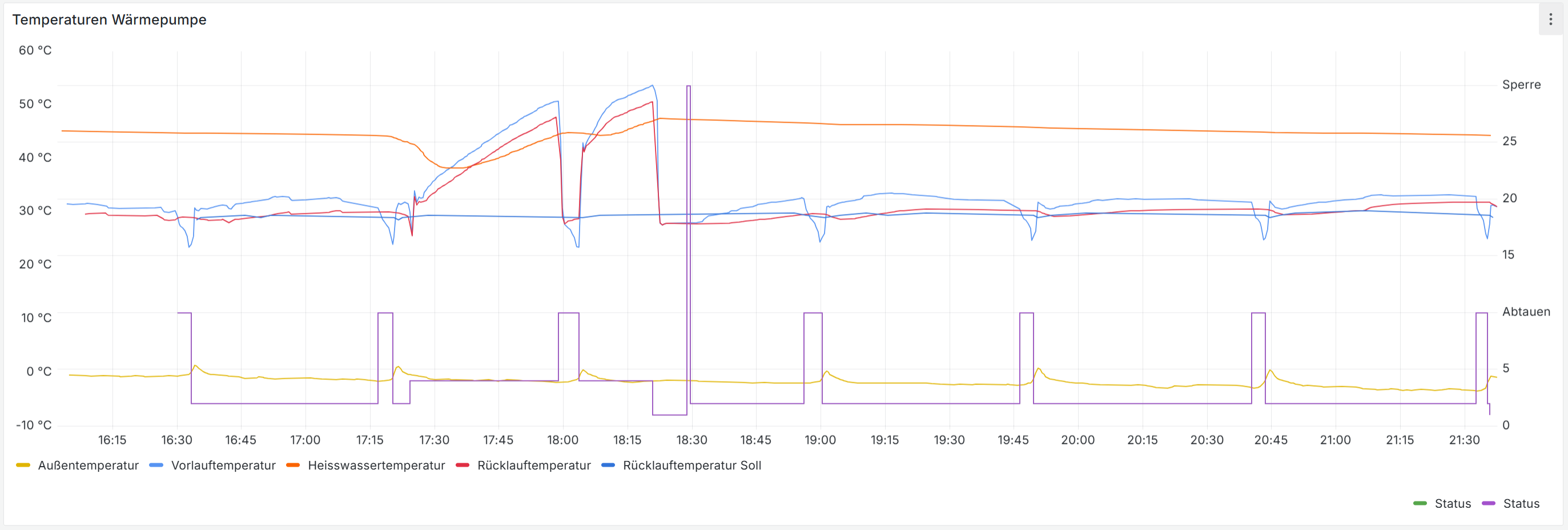The height and width of the screenshot is (530, 1568).
Task: Toggle the Rücklauftemperatur legend entry
Action: tap(534, 466)
